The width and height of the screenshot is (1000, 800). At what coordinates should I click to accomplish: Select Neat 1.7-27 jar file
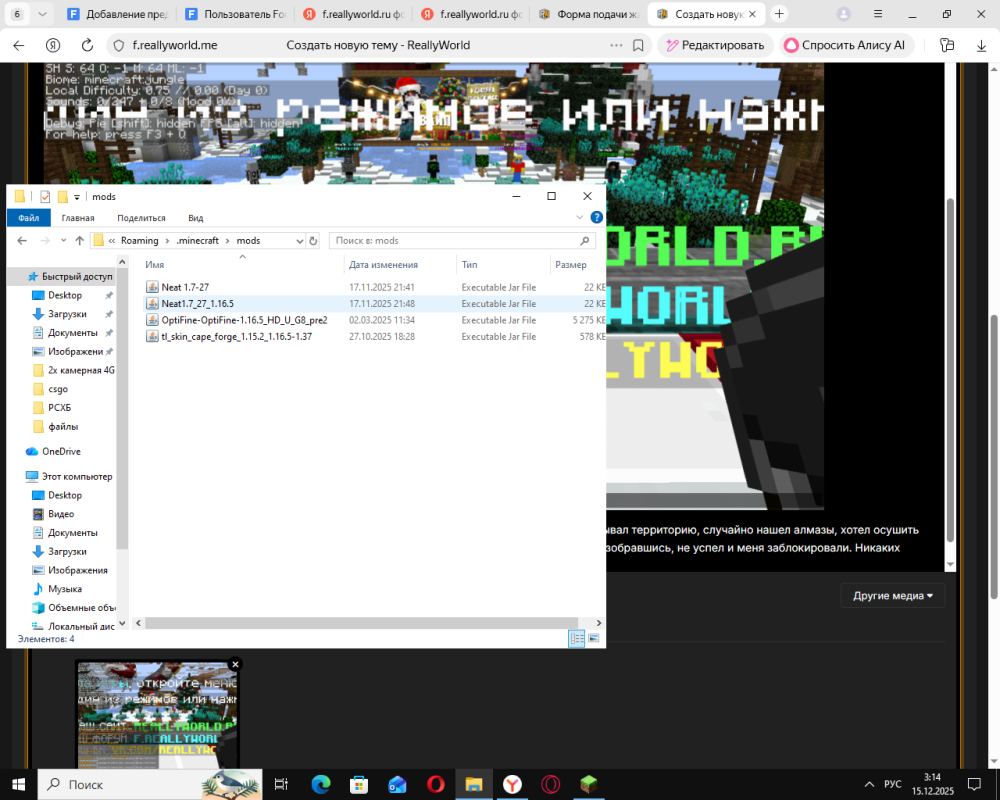click(185, 287)
